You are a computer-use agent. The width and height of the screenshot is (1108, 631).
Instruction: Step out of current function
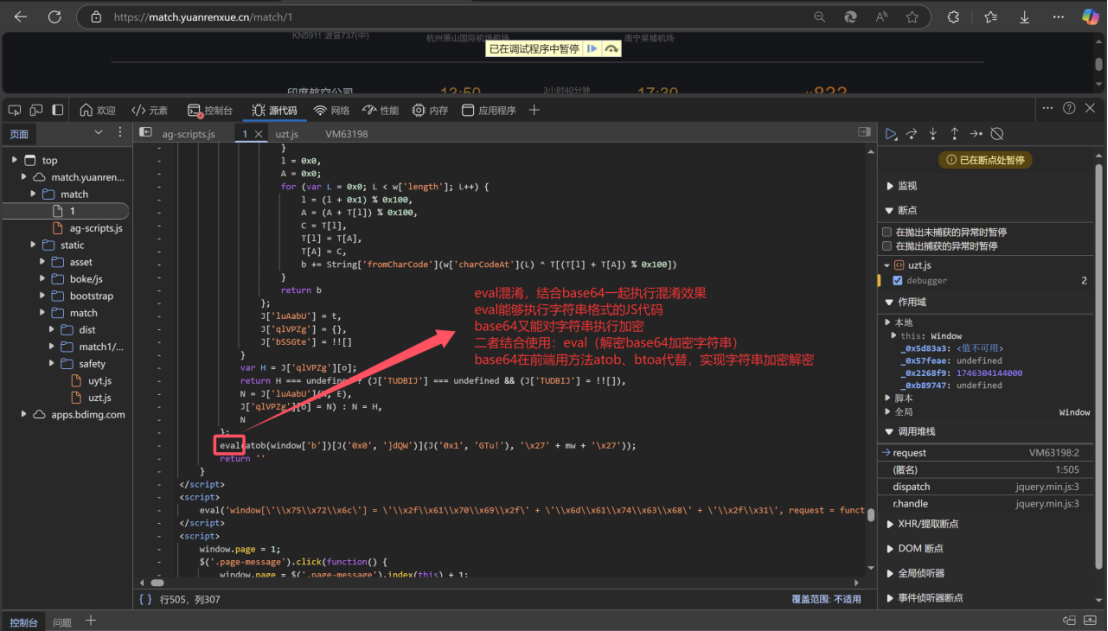(x=954, y=134)
